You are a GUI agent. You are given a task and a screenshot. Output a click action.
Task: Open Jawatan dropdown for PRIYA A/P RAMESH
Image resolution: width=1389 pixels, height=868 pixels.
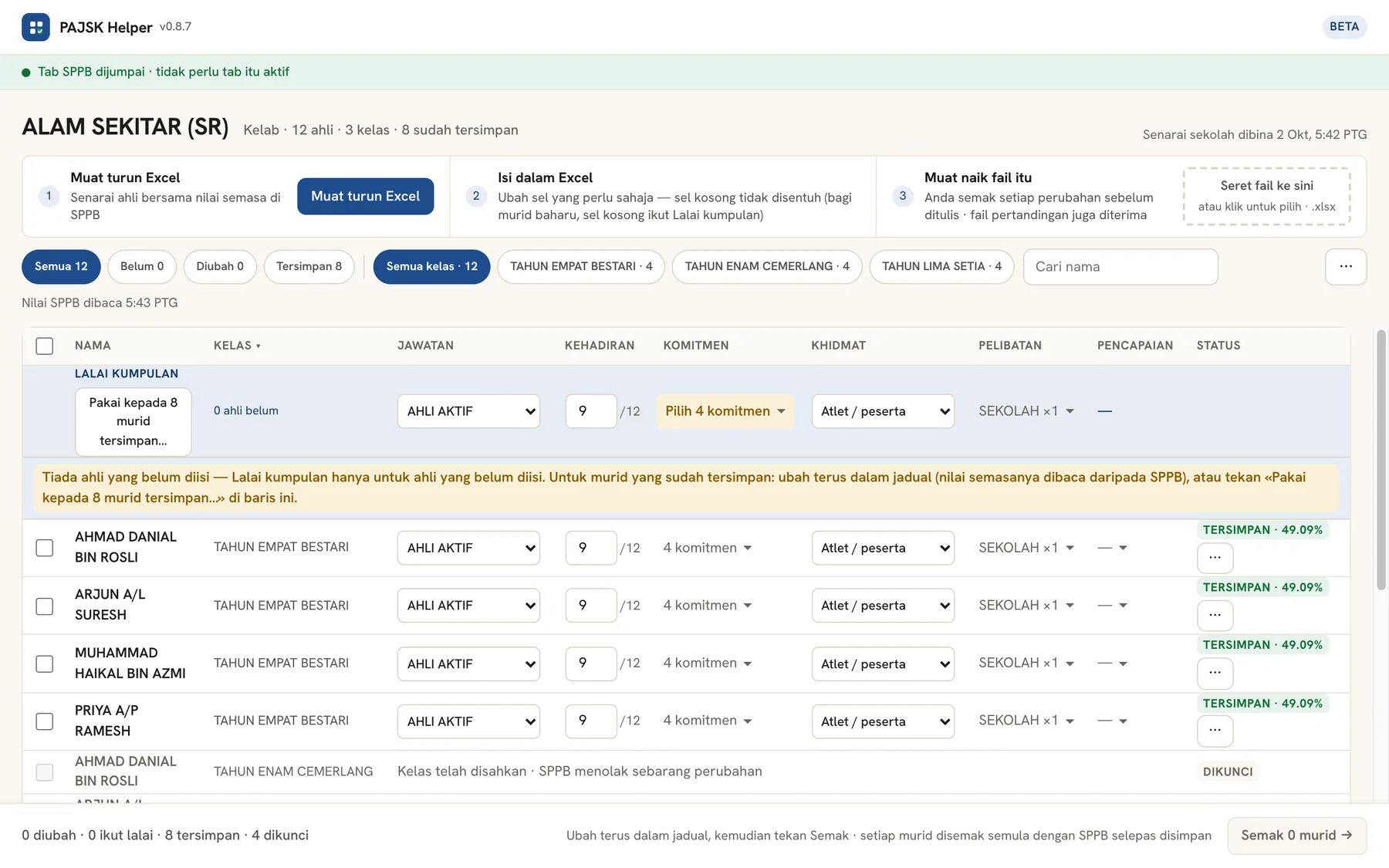468,721
